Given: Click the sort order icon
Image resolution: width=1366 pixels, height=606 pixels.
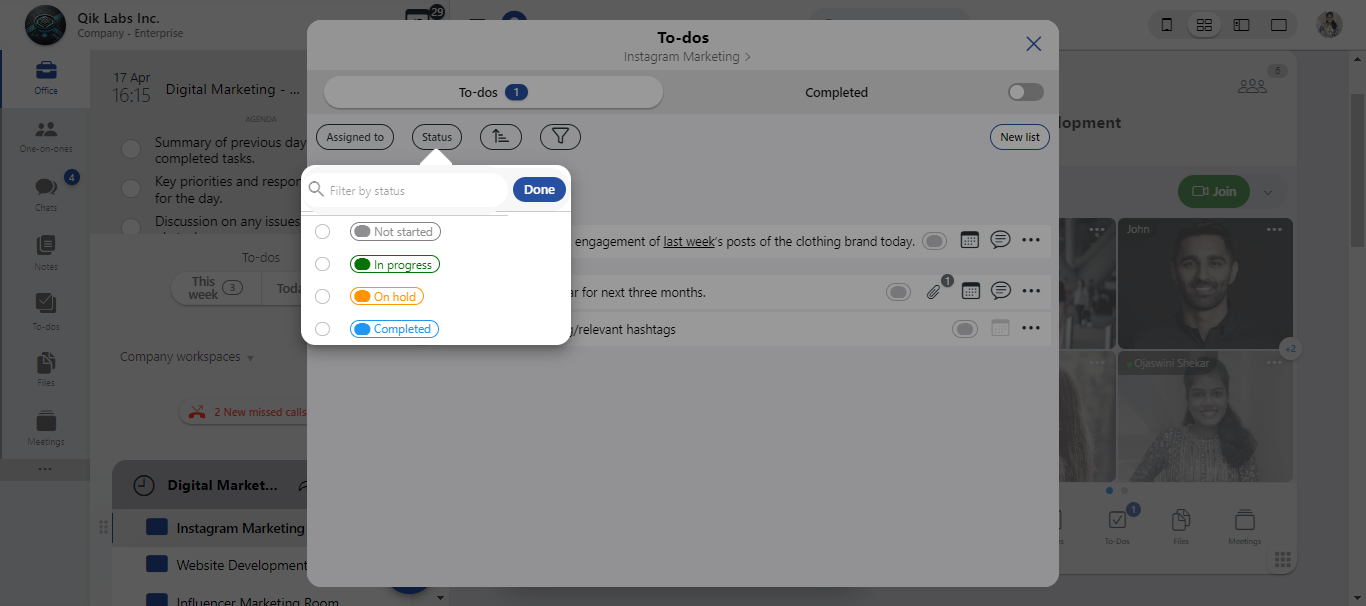Looking at the screenshot, I should [500, 137].
